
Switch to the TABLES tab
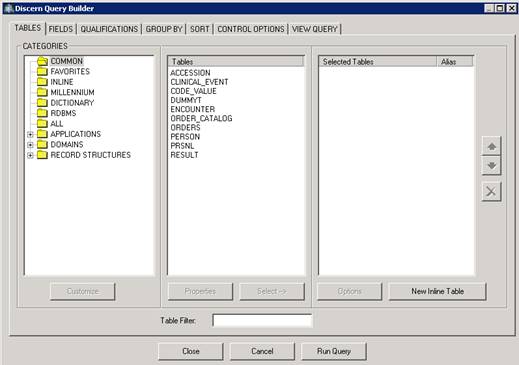point(28,28)
